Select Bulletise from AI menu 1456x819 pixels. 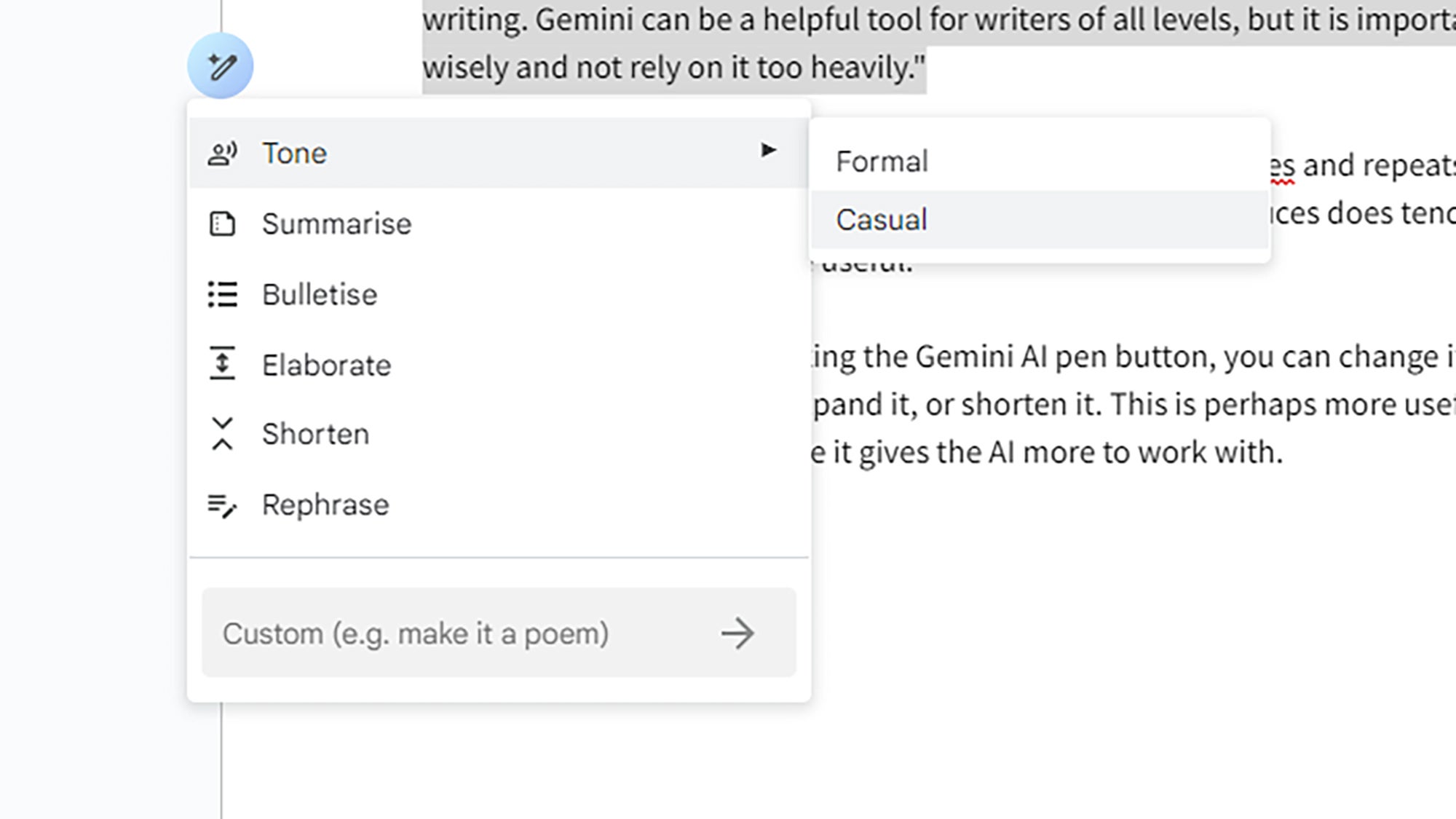coord(318,294)
